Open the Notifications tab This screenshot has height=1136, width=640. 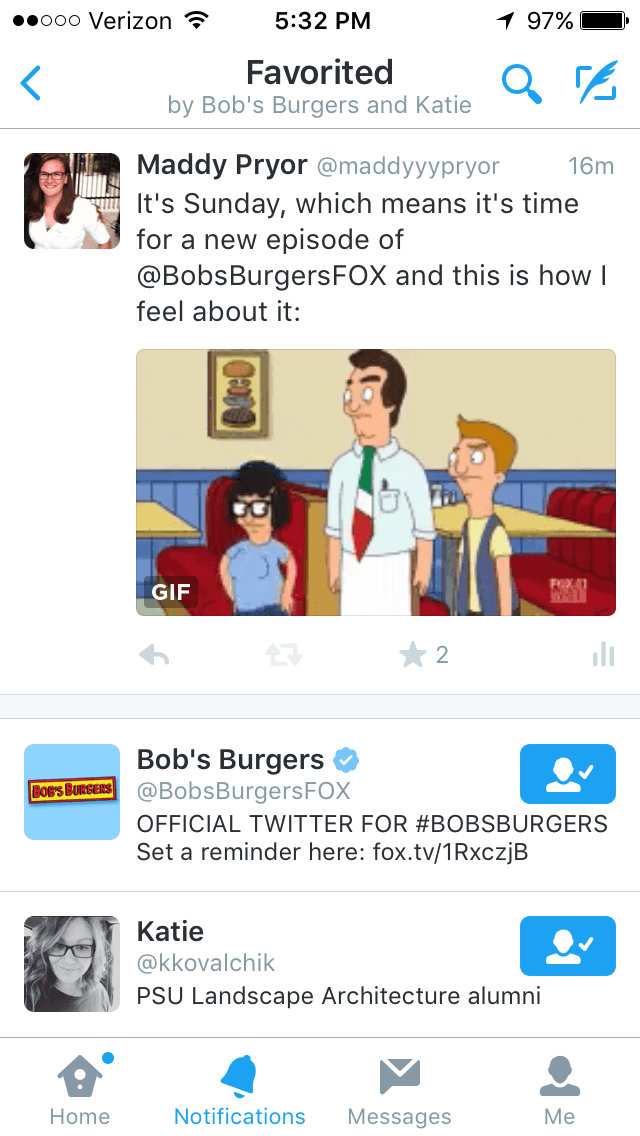click(x=240, y=1090)
